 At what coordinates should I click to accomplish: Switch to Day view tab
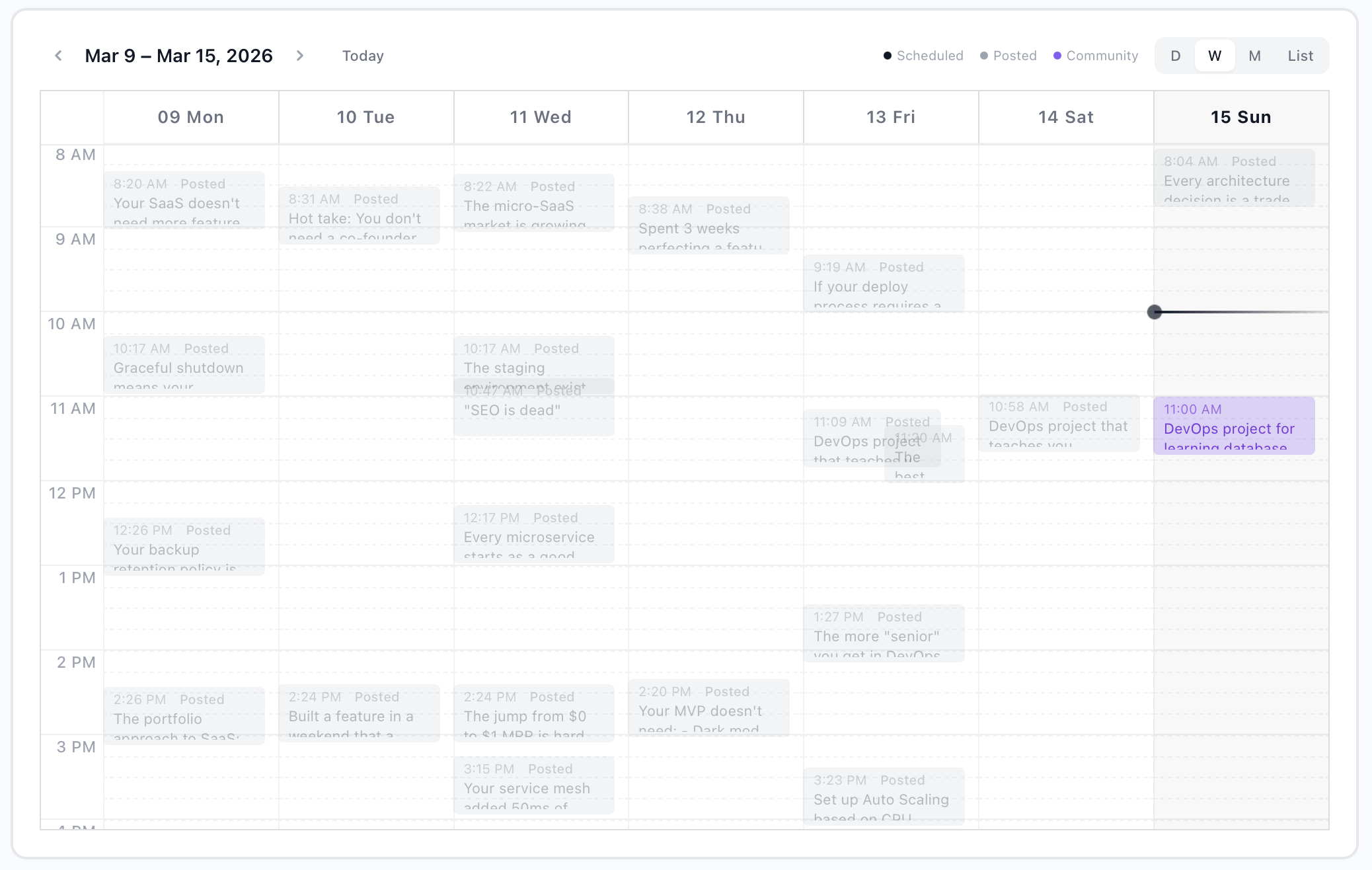pyautogui.click(x=1176, y=56)
